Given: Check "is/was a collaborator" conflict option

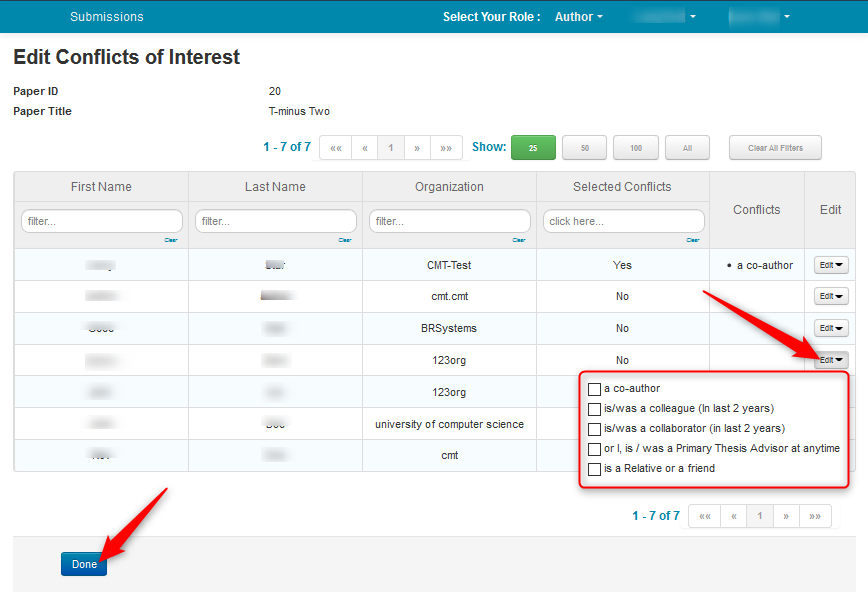Looking at the screenshot, I should click(595, 429).
